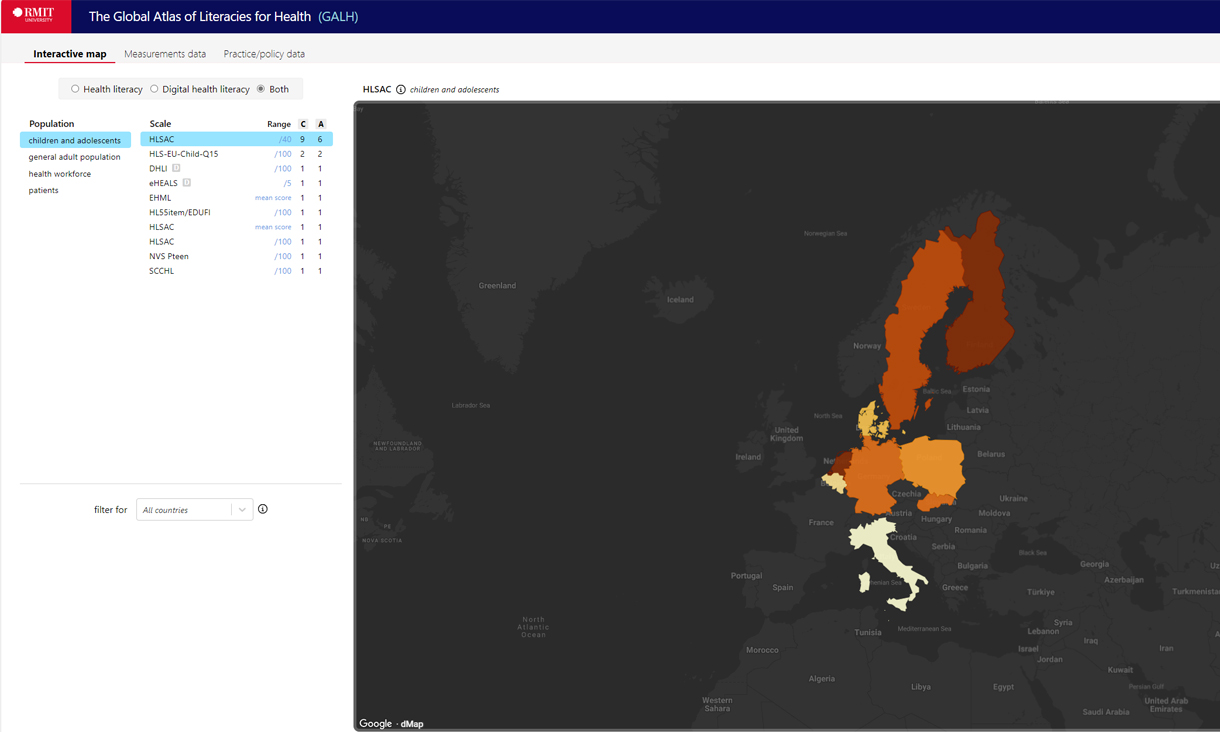Viewport: 1220px width, 732px height.
Task: Click the D badge next to DHLI scale
Action: (x=176, y=168)
